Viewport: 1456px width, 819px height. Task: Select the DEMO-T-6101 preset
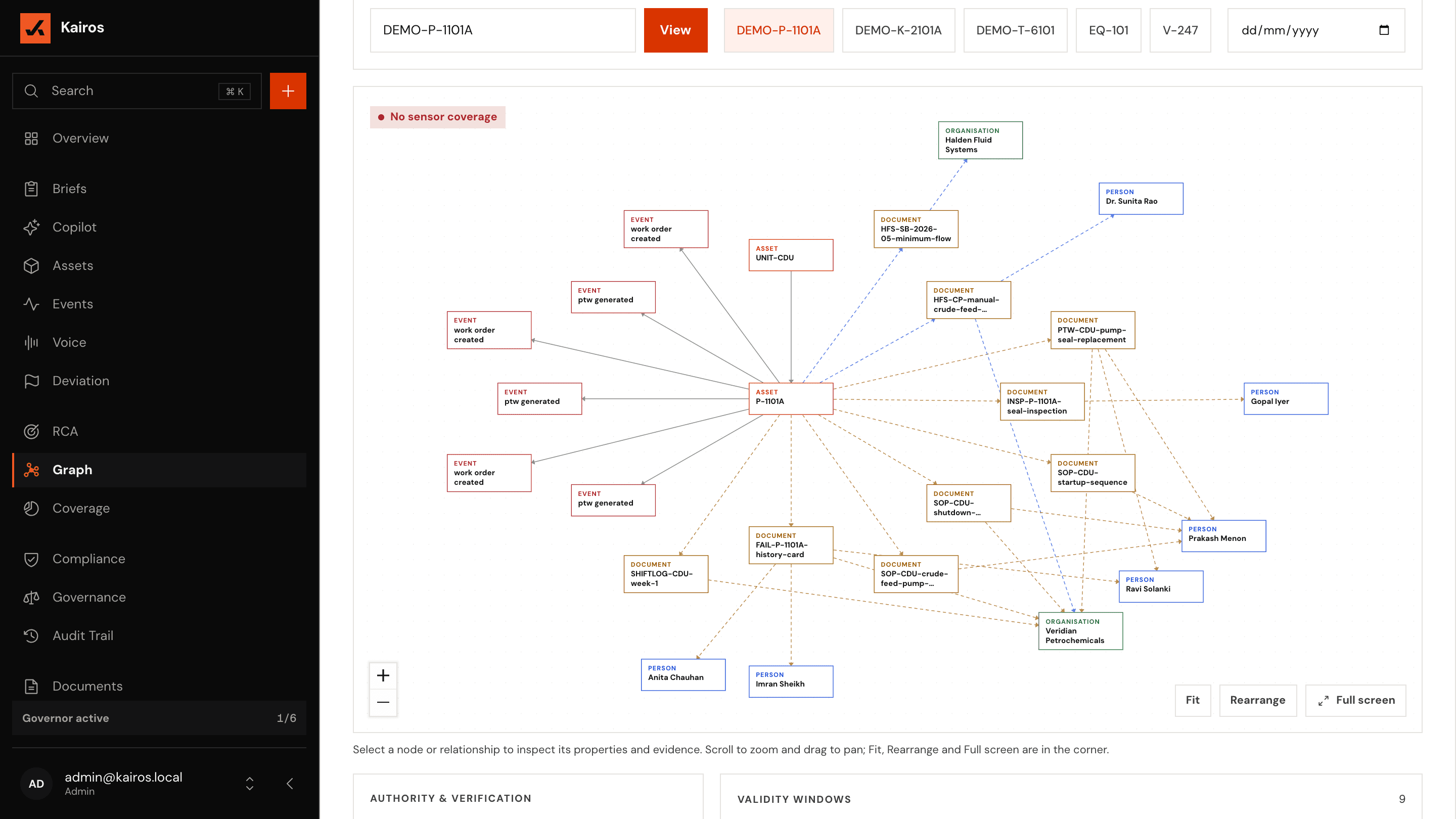click(x=1015, y=30)
